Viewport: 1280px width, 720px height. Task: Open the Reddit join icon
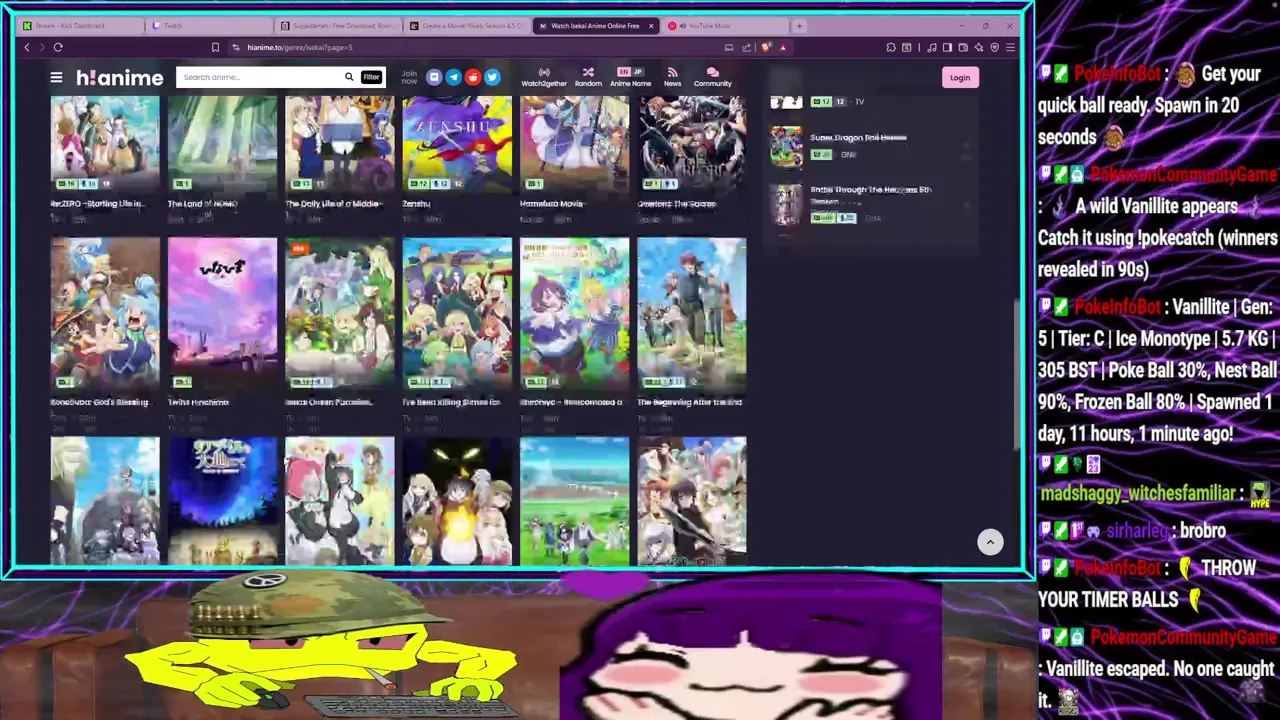tap(472, 77)
